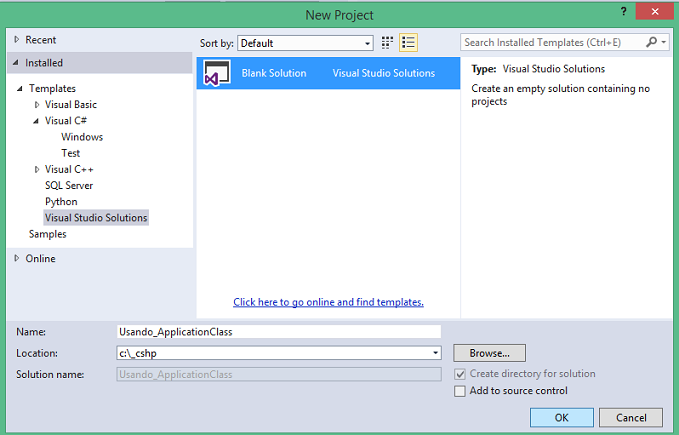Switch to small icons view
Image resolution: width=679 pixels, height=435 pixels.
pos(387,42)
